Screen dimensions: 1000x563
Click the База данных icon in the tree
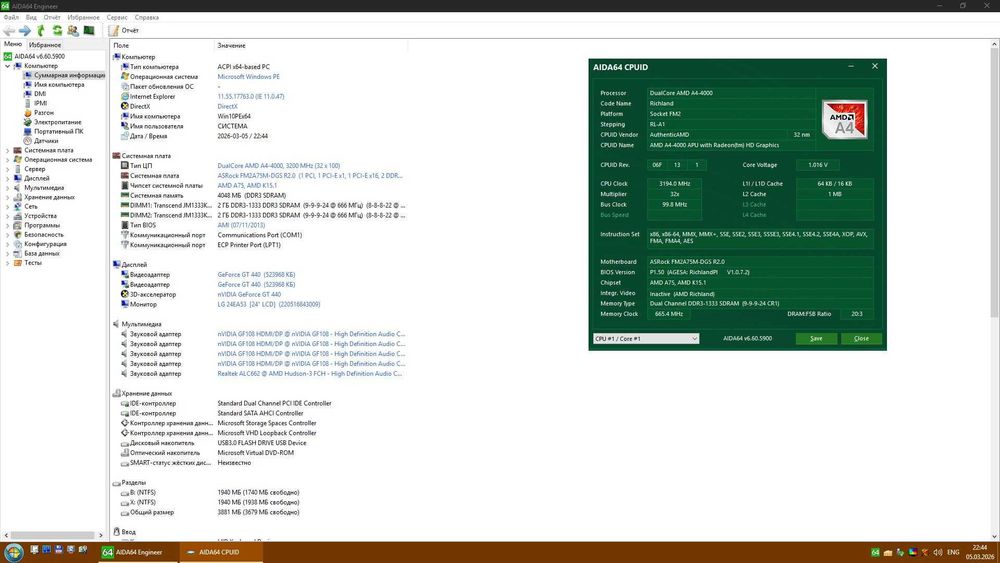pos(18,253)
